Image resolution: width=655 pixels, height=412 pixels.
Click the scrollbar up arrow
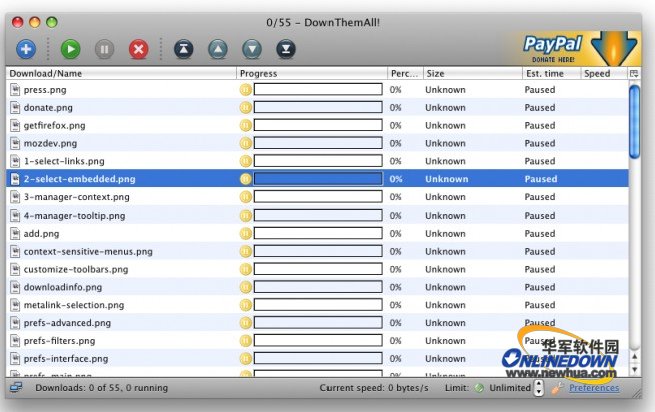coord(635,356)
